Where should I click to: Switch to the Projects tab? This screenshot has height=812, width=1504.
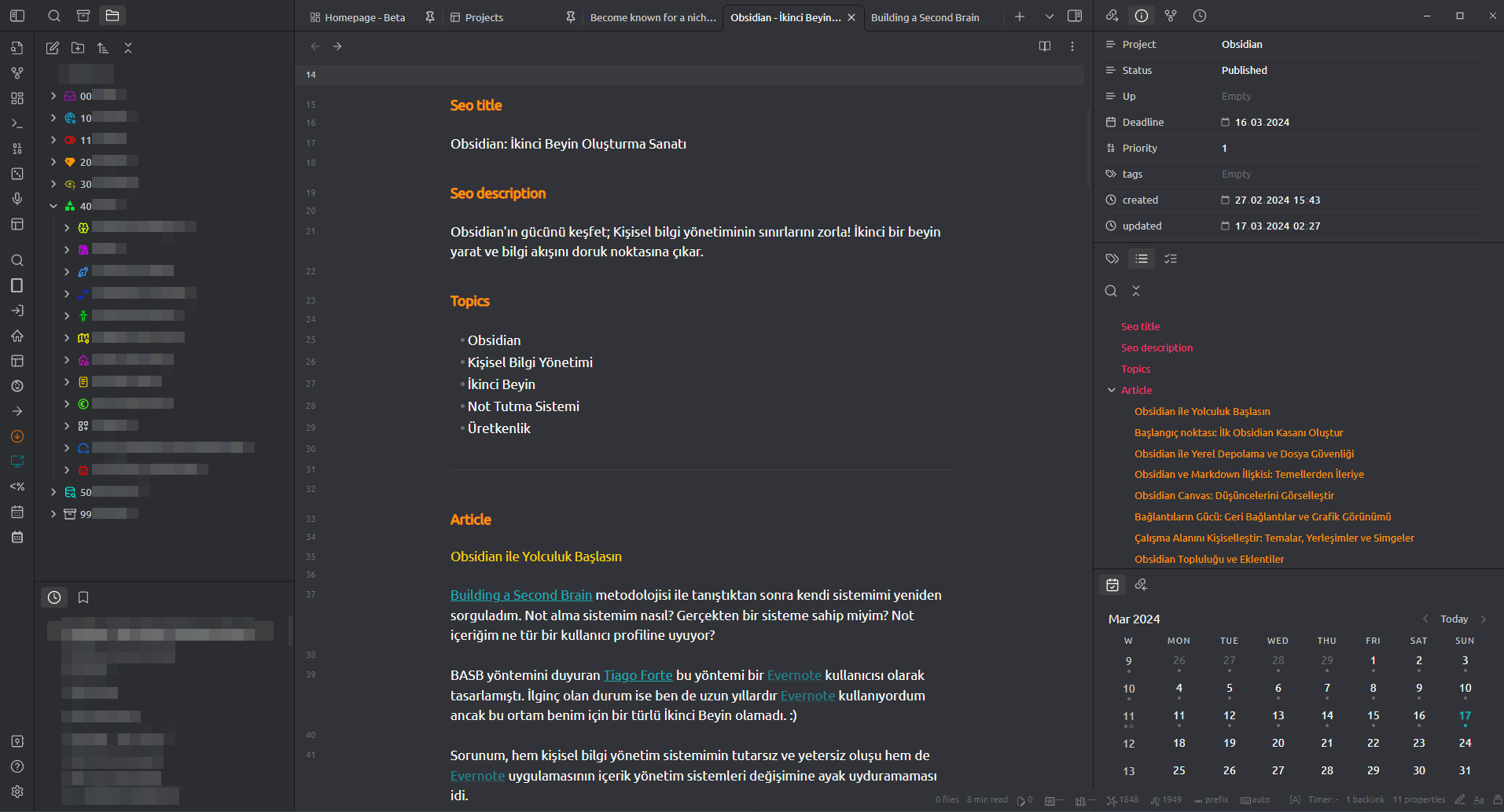(484, 17)
